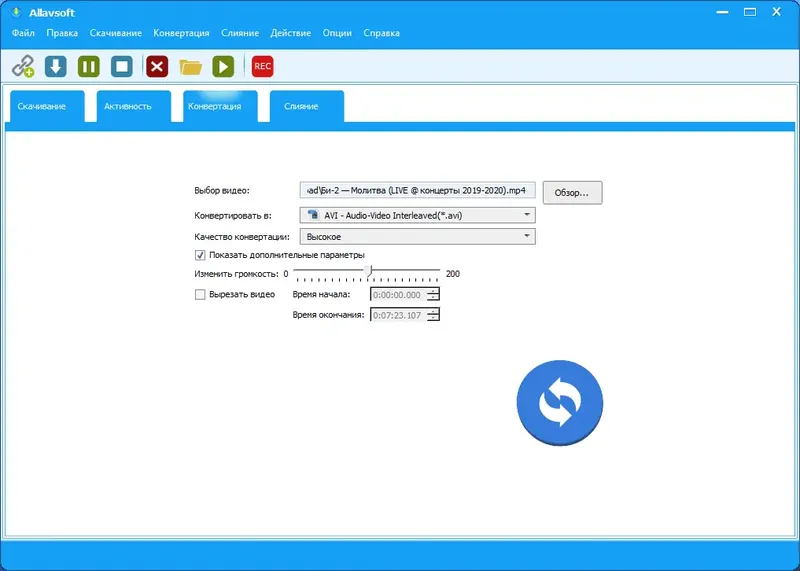Click the Качество конвертации label

coord(242,237)
